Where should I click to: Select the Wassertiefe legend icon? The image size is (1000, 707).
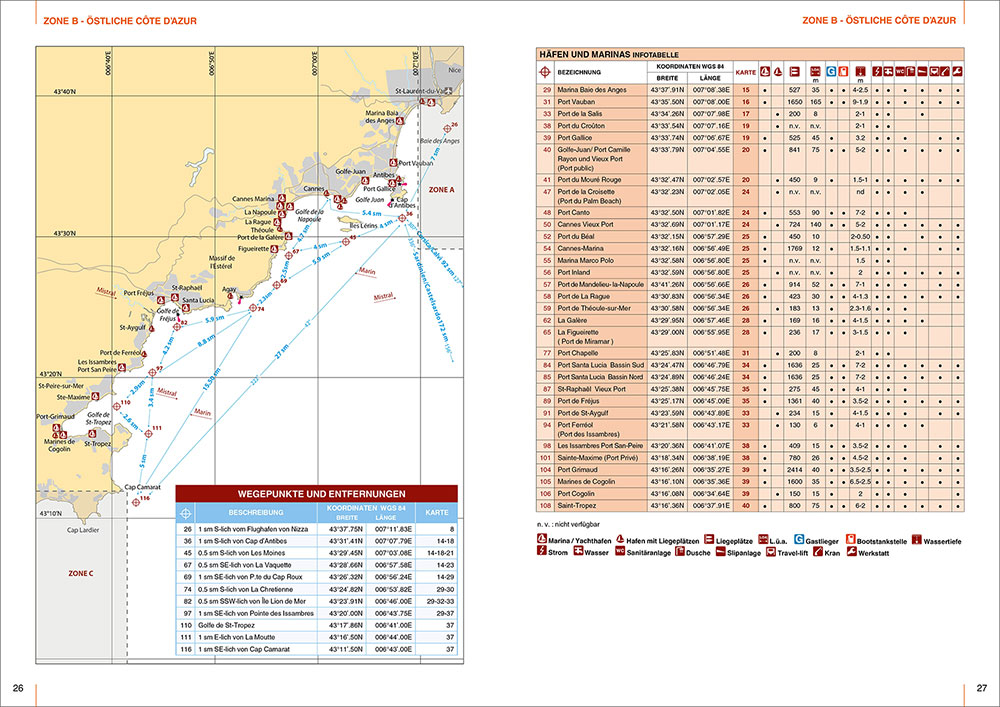point(917,538)
